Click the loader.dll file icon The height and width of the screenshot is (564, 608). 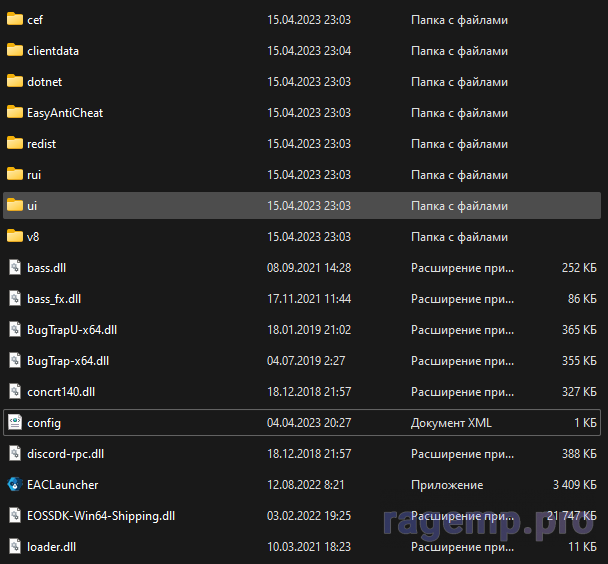point(15,547)
